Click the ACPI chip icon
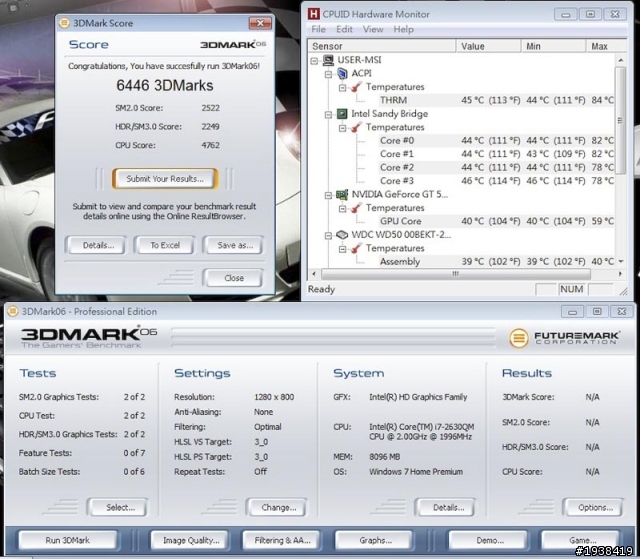Image resolution: width=640 pixels, height=559 pixels. pyautogui.click(x=342, y=73)
